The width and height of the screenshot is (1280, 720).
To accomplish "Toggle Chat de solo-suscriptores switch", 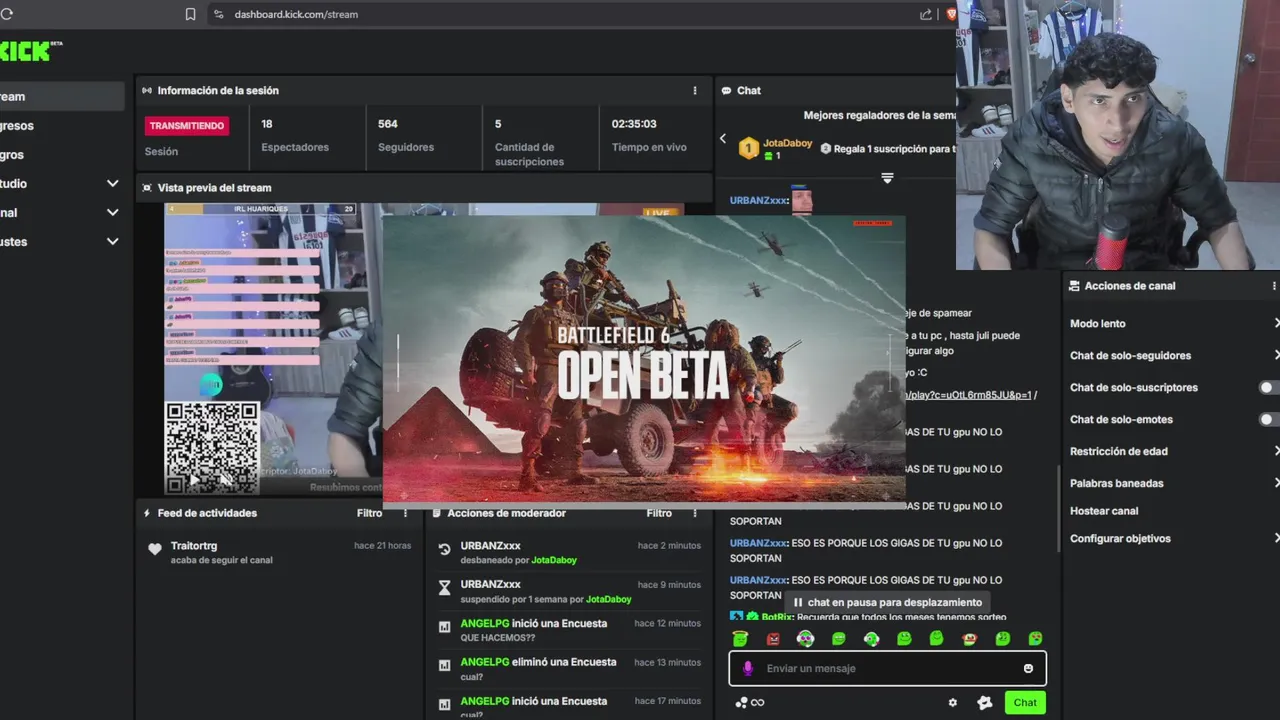I will tap(1268, 387).
